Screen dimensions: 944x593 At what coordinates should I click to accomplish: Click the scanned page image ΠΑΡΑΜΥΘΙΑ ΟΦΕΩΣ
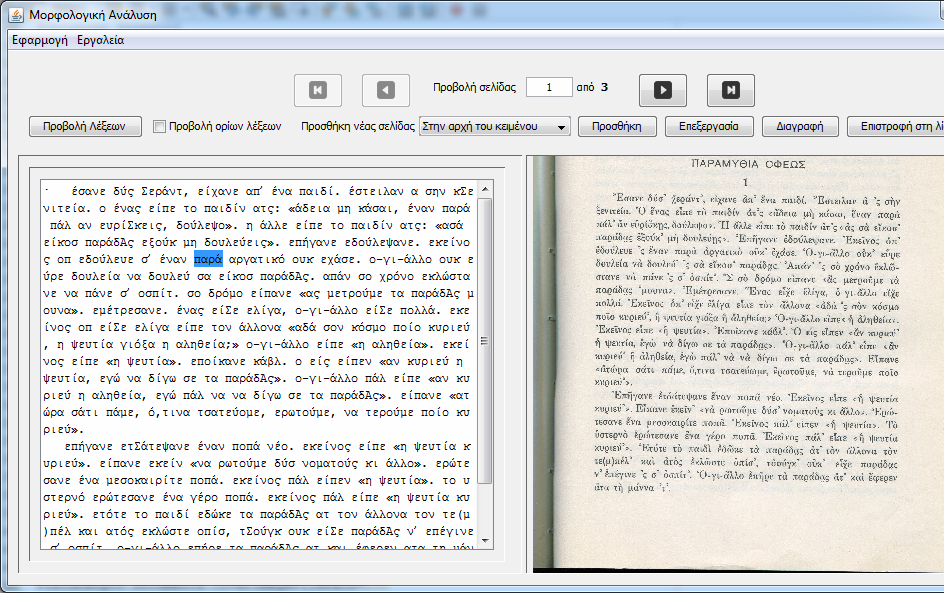pos(738,364)
